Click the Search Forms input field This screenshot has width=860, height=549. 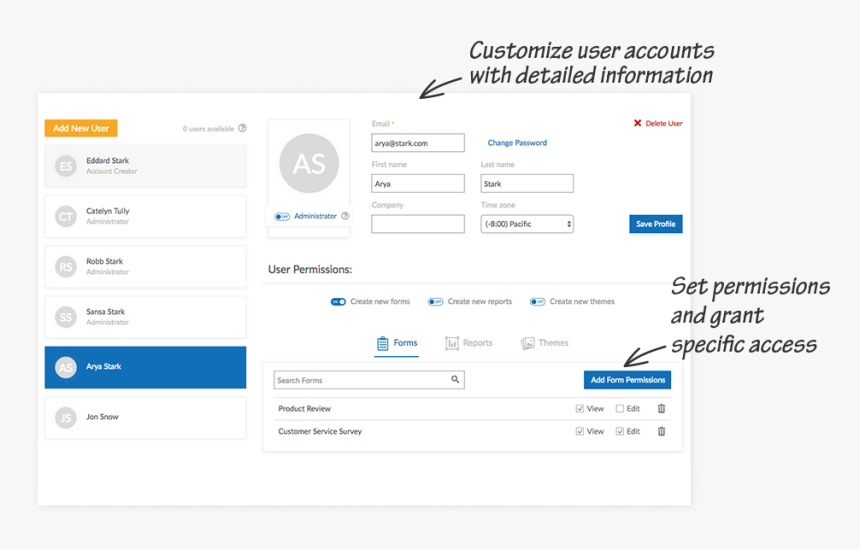tap(369, 380)
